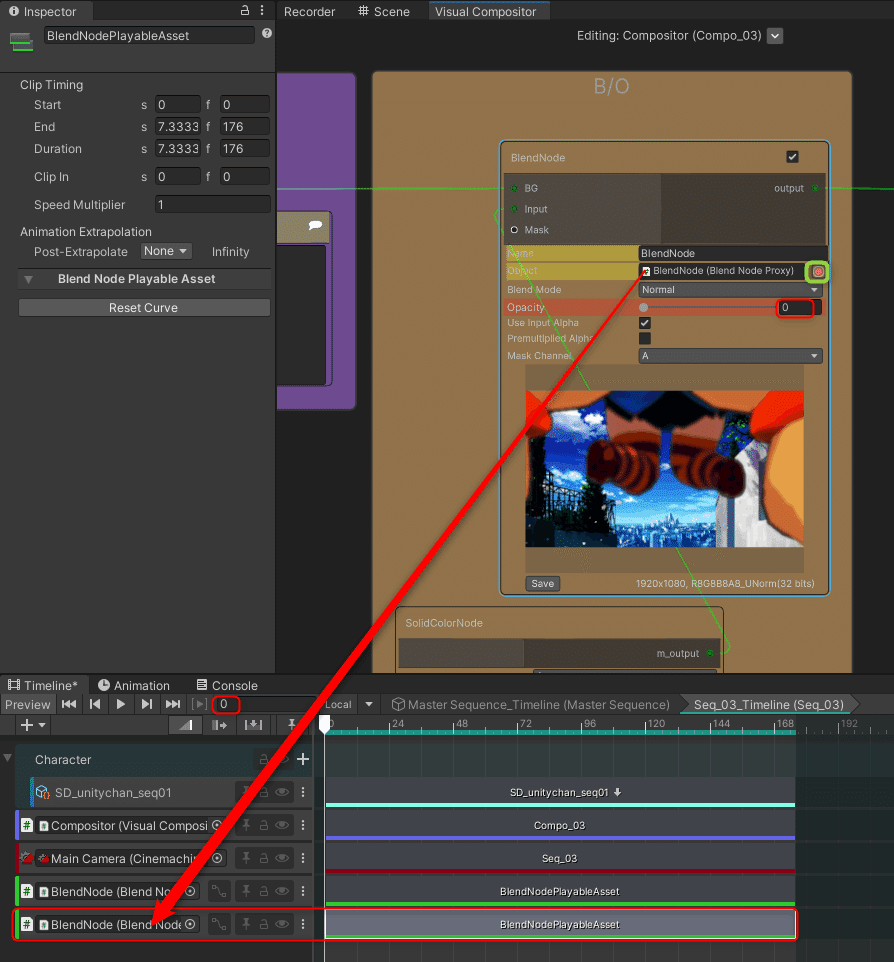This screenshot has width=894, height=962.
Task: Hide the Compositor track with eye icon
Action: (282, 825)
